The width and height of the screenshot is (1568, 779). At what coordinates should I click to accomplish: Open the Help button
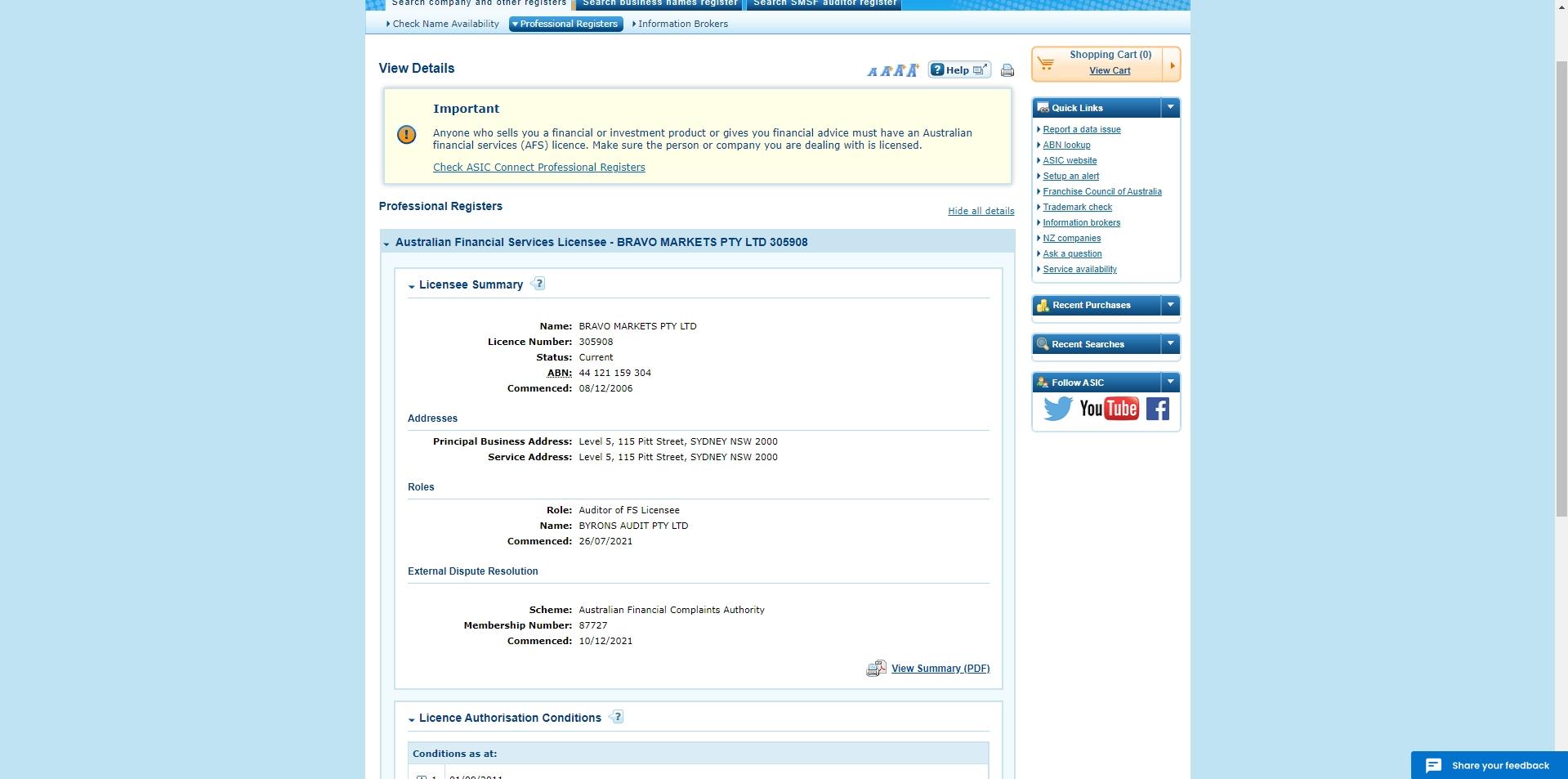pos(959,70)
